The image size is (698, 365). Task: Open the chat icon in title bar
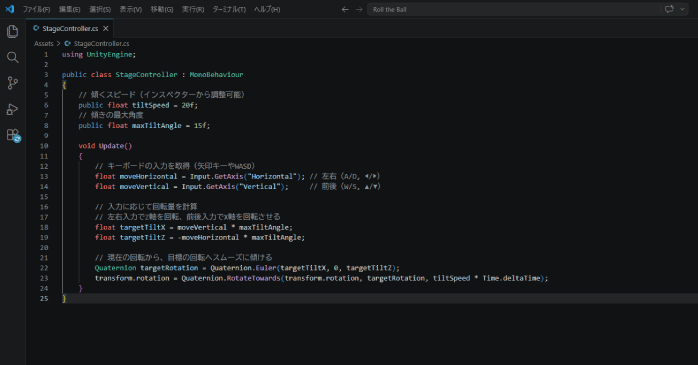[x=669, y=9]
